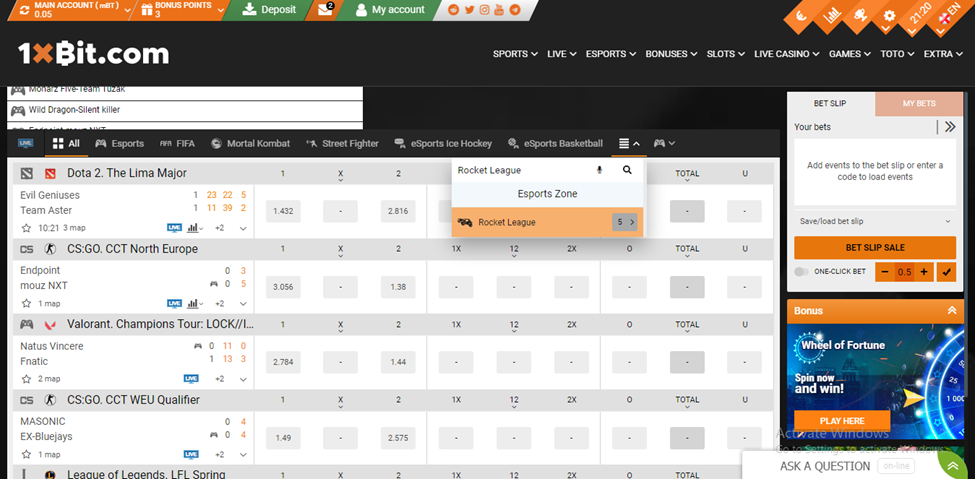Open the ESPORTS menu
Image resolution: width=975 pixels, height=479 pixels.
(611, 54)
